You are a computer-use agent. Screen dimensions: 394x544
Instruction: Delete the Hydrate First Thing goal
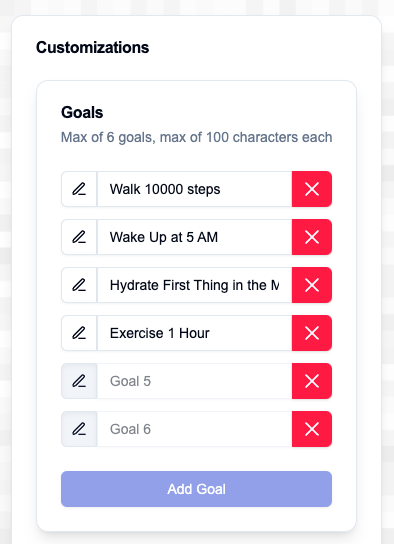tap(312, 285)
